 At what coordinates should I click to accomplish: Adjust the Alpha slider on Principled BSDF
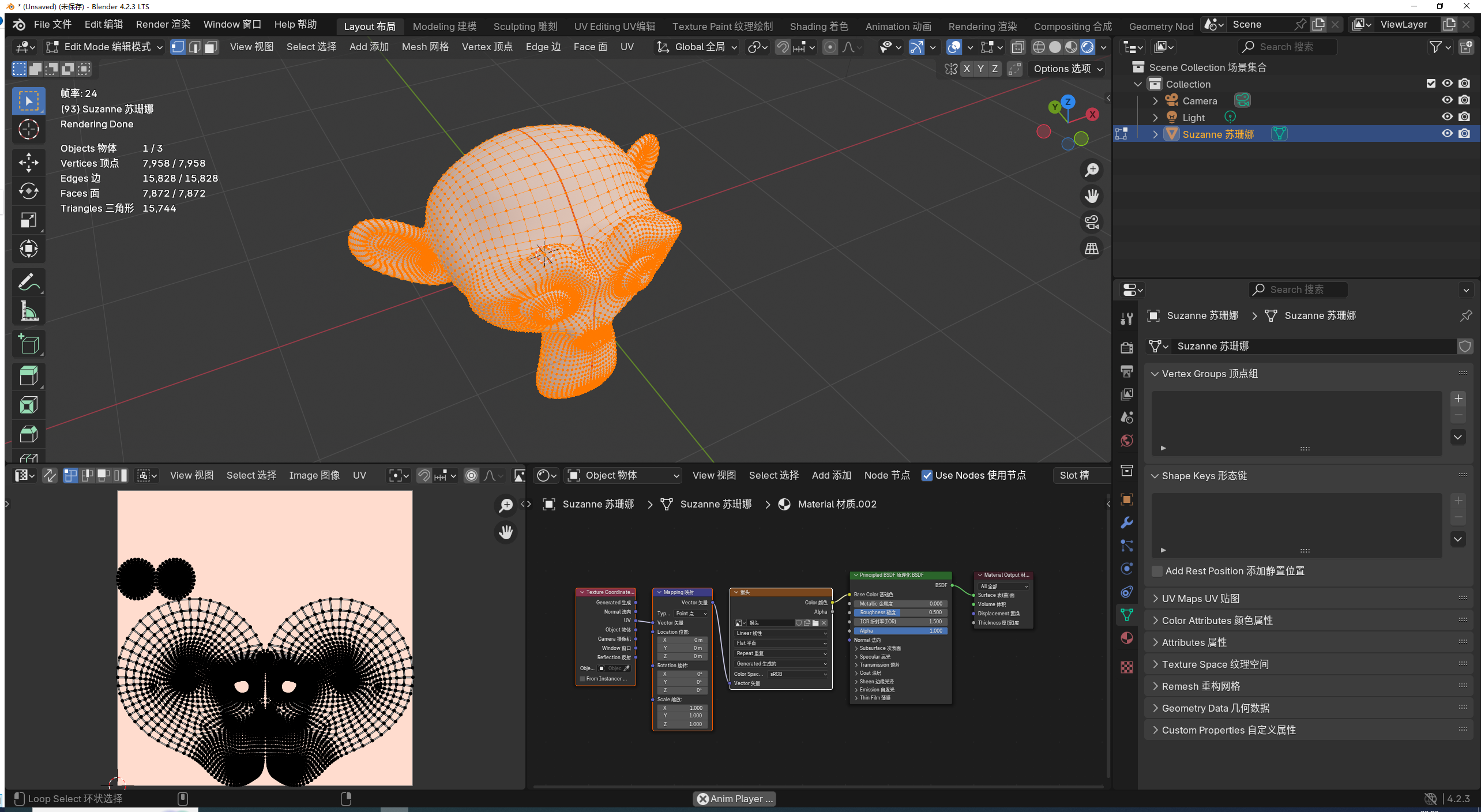(x=900, y=631)
